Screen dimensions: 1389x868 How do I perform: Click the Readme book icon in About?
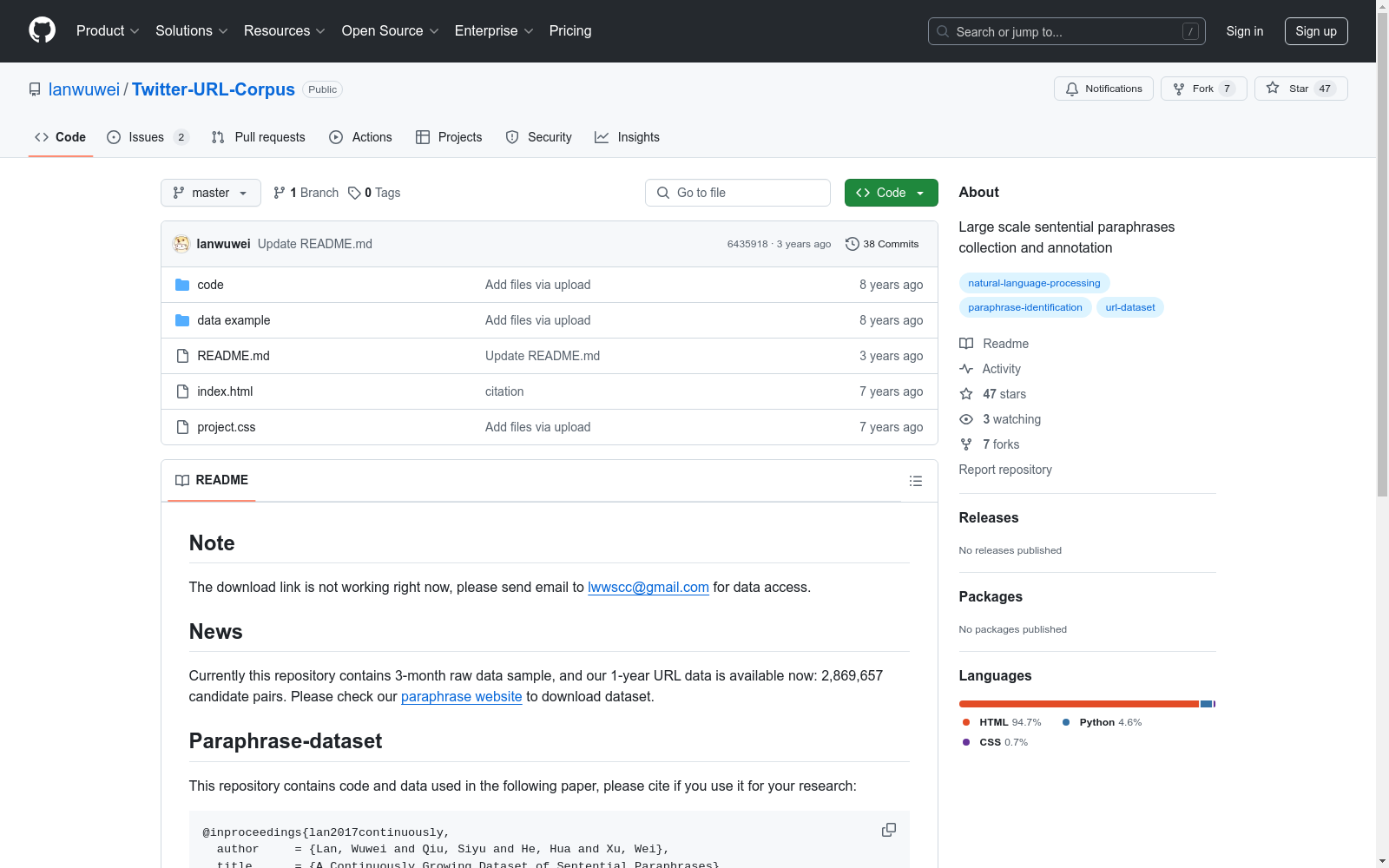click(966, 344)
